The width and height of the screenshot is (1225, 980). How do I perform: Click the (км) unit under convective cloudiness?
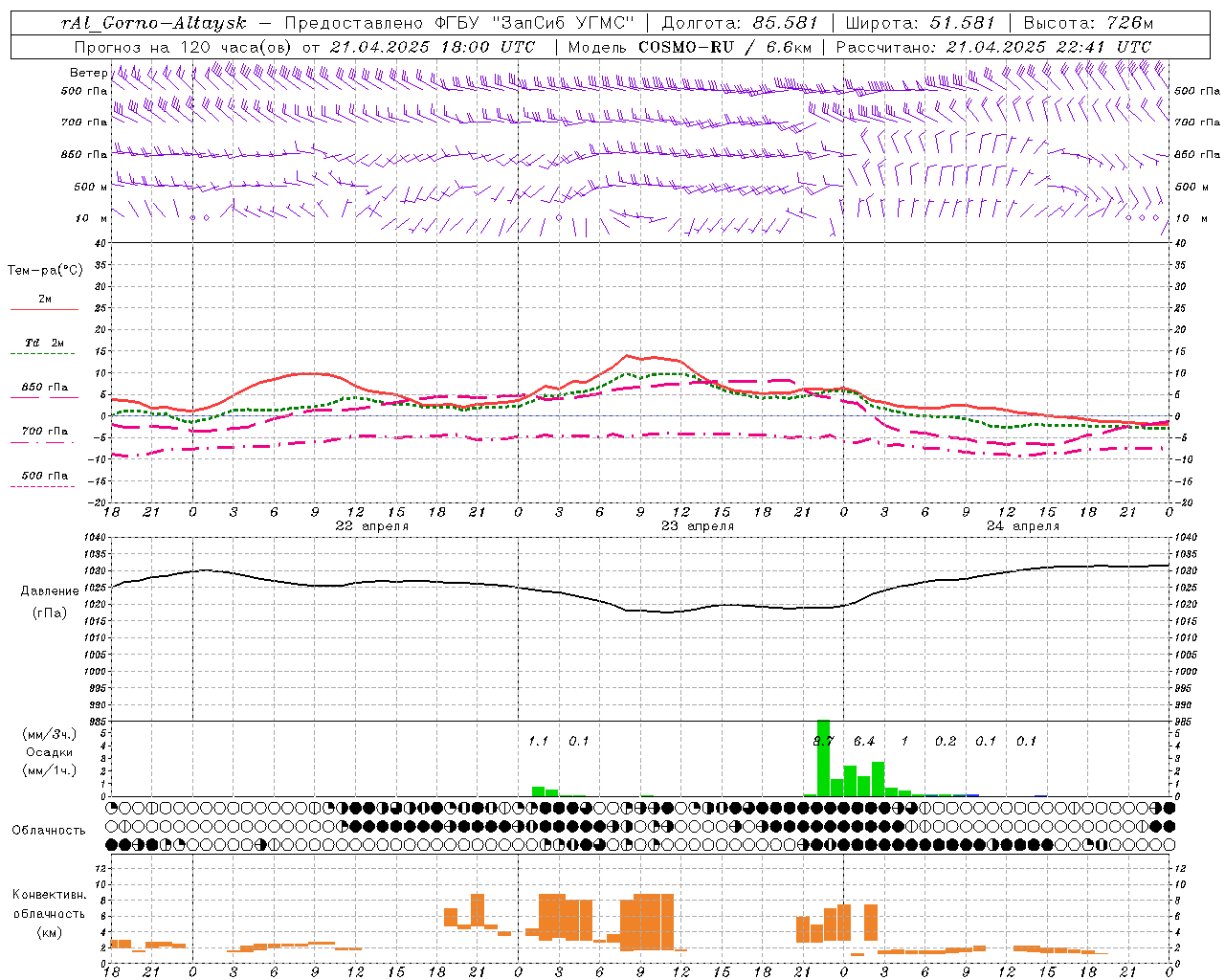point(49,931)
